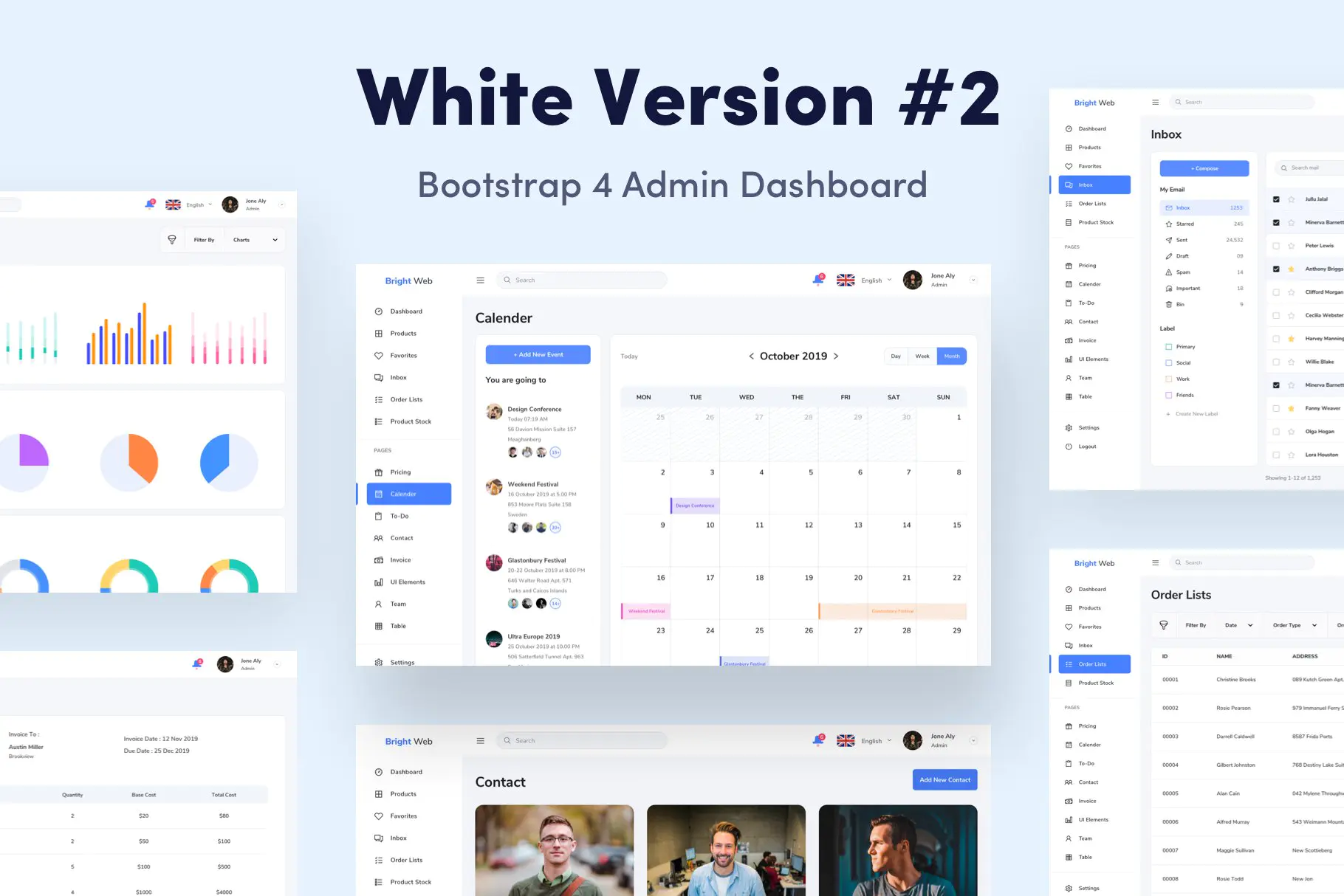Screen dimensions: 1344x896
Task: Unstar the Anthony Briggs email
Action: pyautogui.click(x=1291, y=269)
